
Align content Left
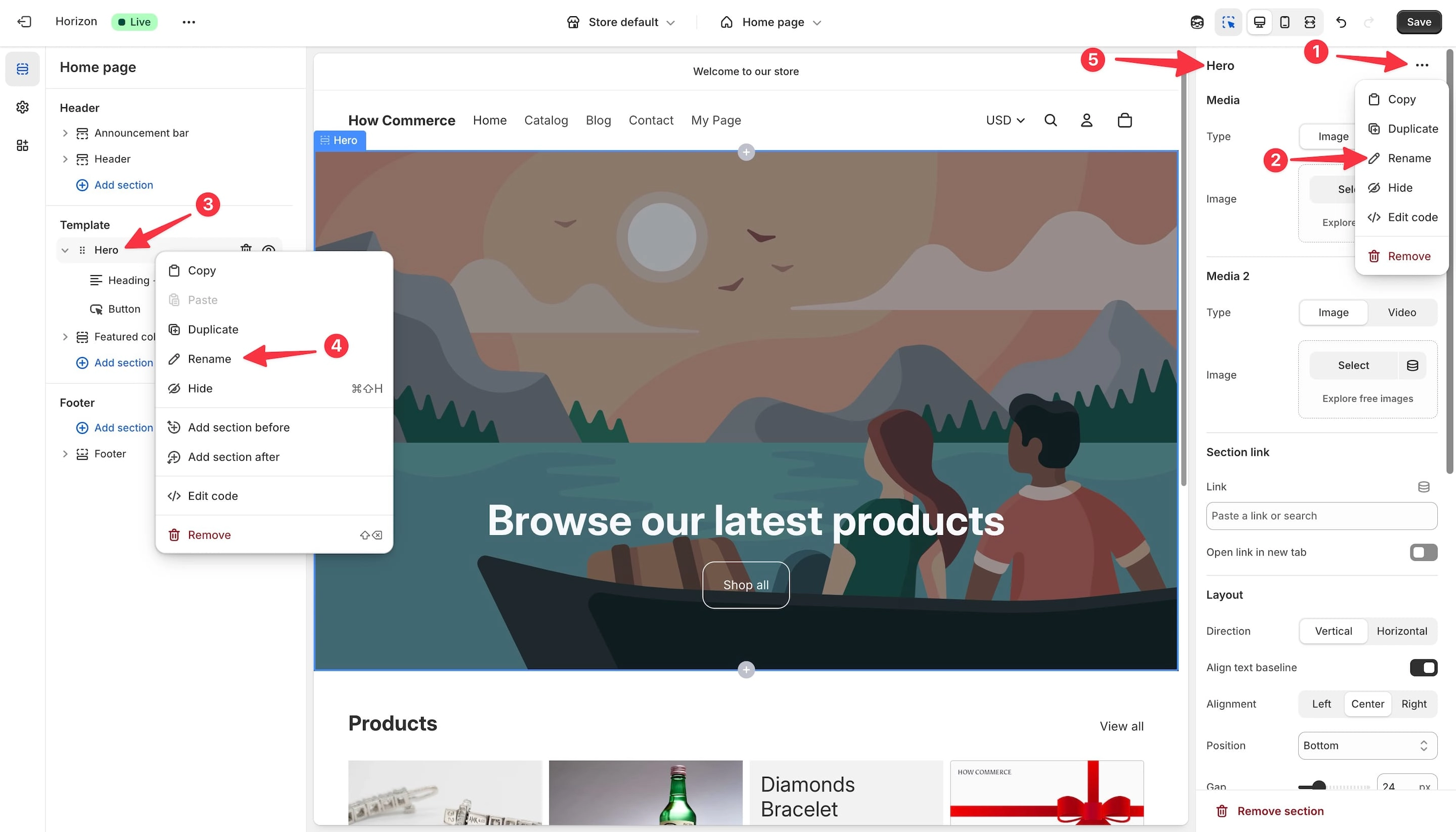coord(1321,704)
